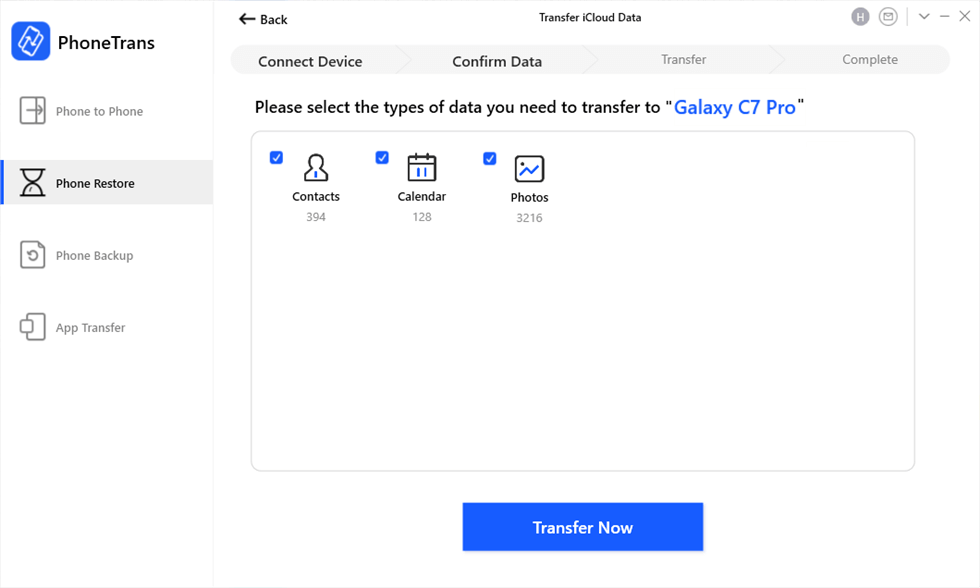Click the Galaxy C7 Pro device name
The height and width of the screenshot is (588, 980).
[x=735, y=107]
